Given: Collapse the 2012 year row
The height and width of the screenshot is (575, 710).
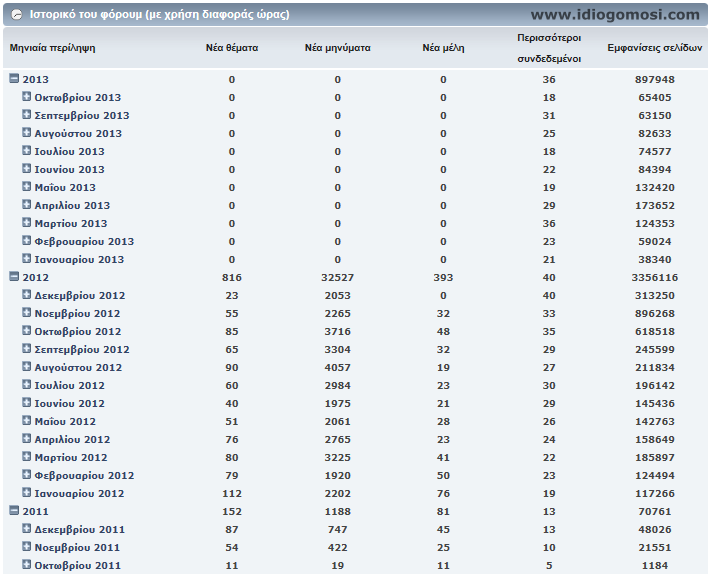Looking at the screenshot, I should (x=14, y=277).
